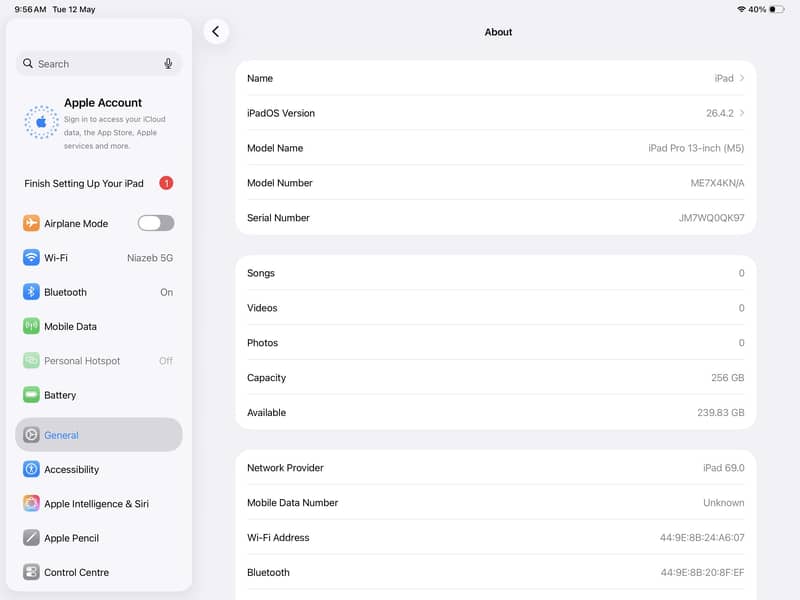Screen dimensions: 800x600
Task: Open Control Centre in sidebar
Action: tap(99, 572)
